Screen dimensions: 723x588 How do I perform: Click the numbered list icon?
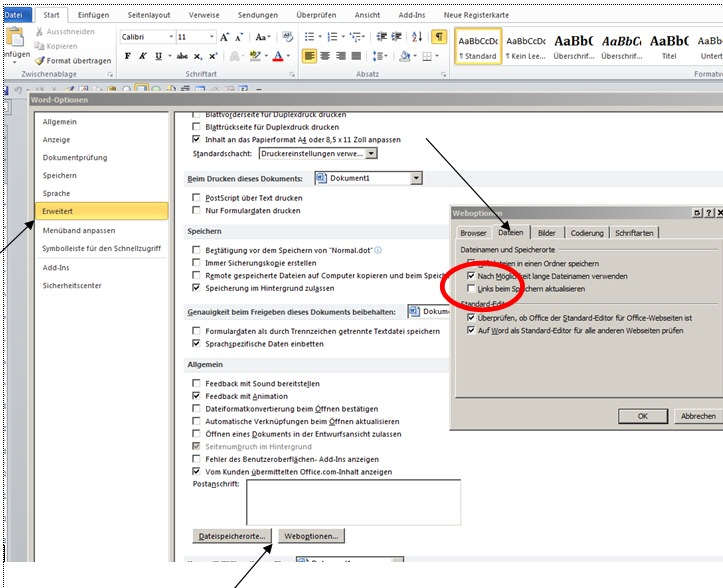click(332, 36)
